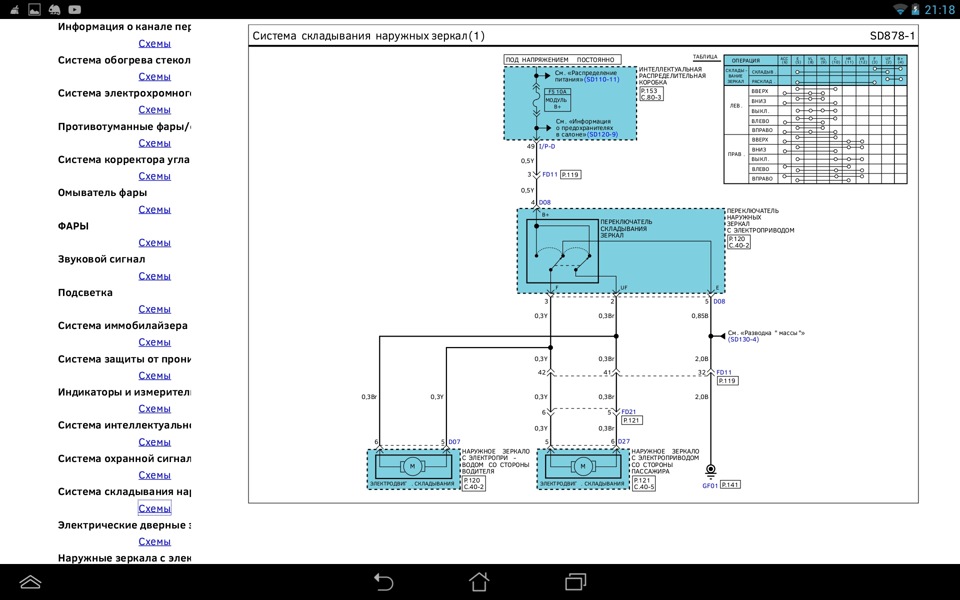The image size is (960, 600).
Task: Tap the battery status icon
Action: pyautogui.click(x=915, y=9)
